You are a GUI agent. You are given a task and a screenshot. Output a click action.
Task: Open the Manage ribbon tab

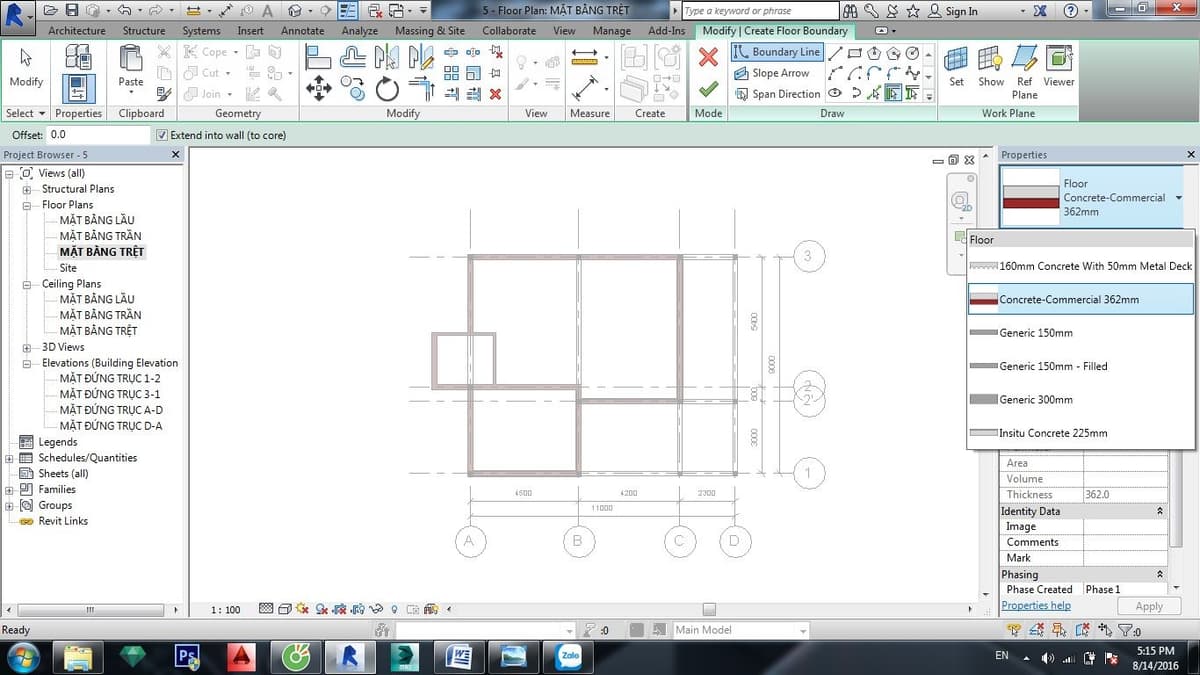pyautogui.click(x=612, y=31)
